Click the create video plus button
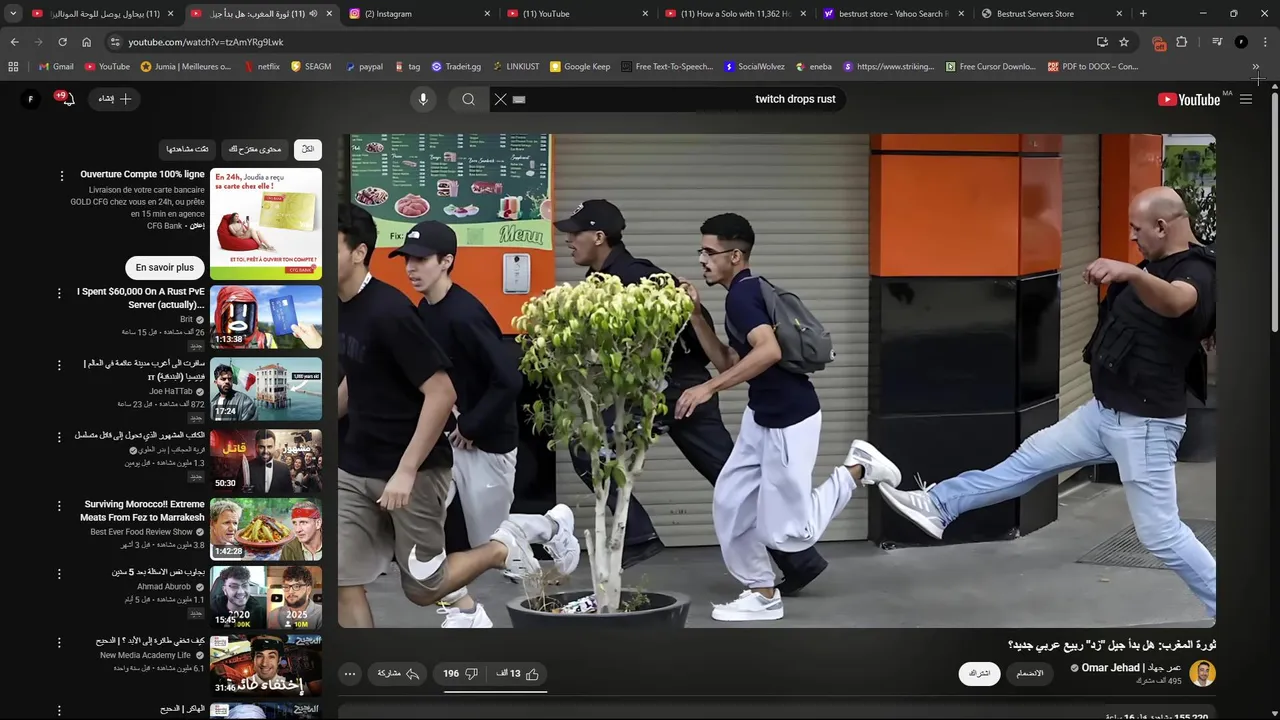This screenshot has width=1280, height=720. pyautogui.click(x=115, y=99)
